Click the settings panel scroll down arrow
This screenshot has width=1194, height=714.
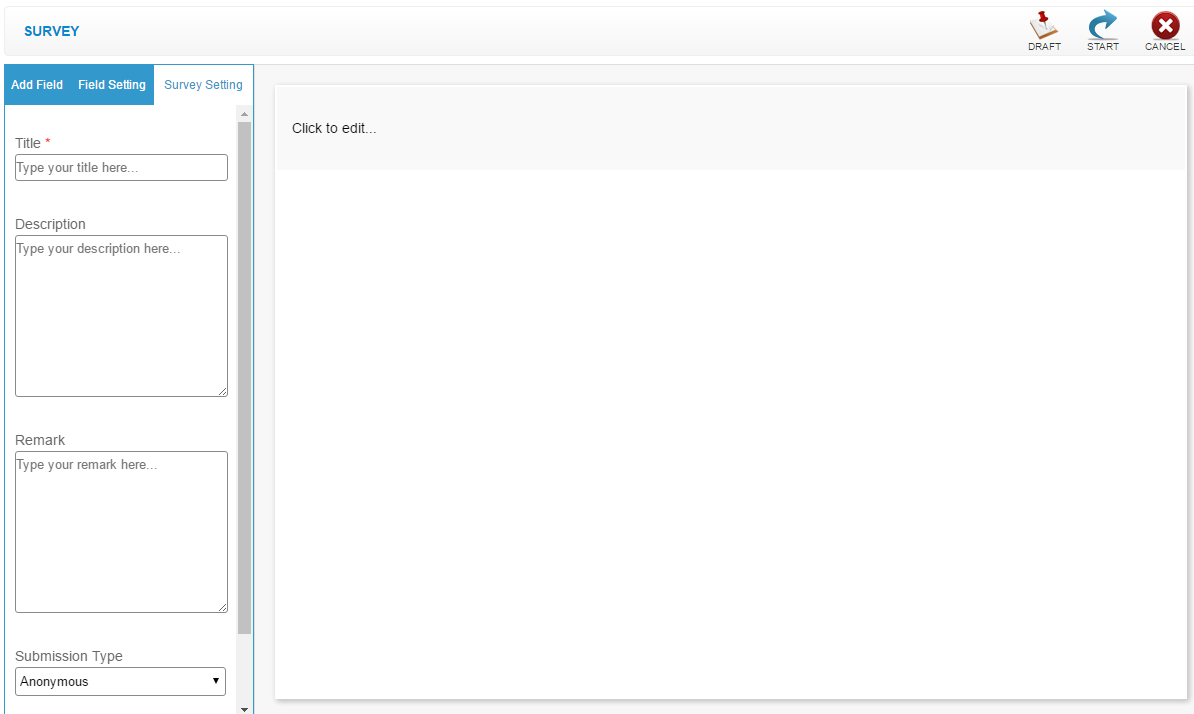244,709
